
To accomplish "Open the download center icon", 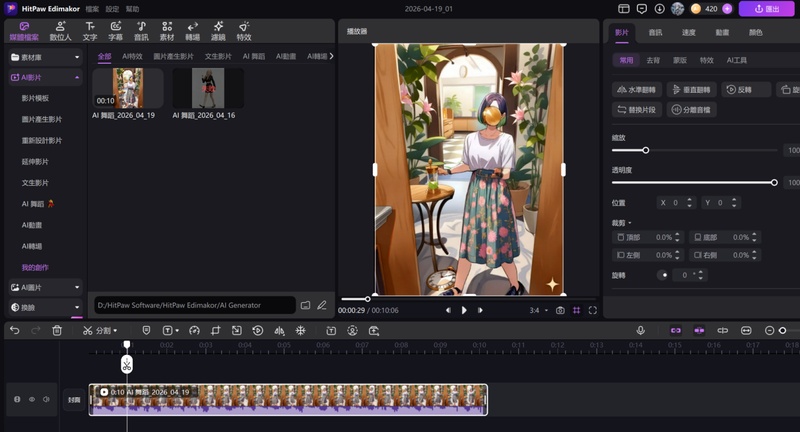I will point(660,9).
